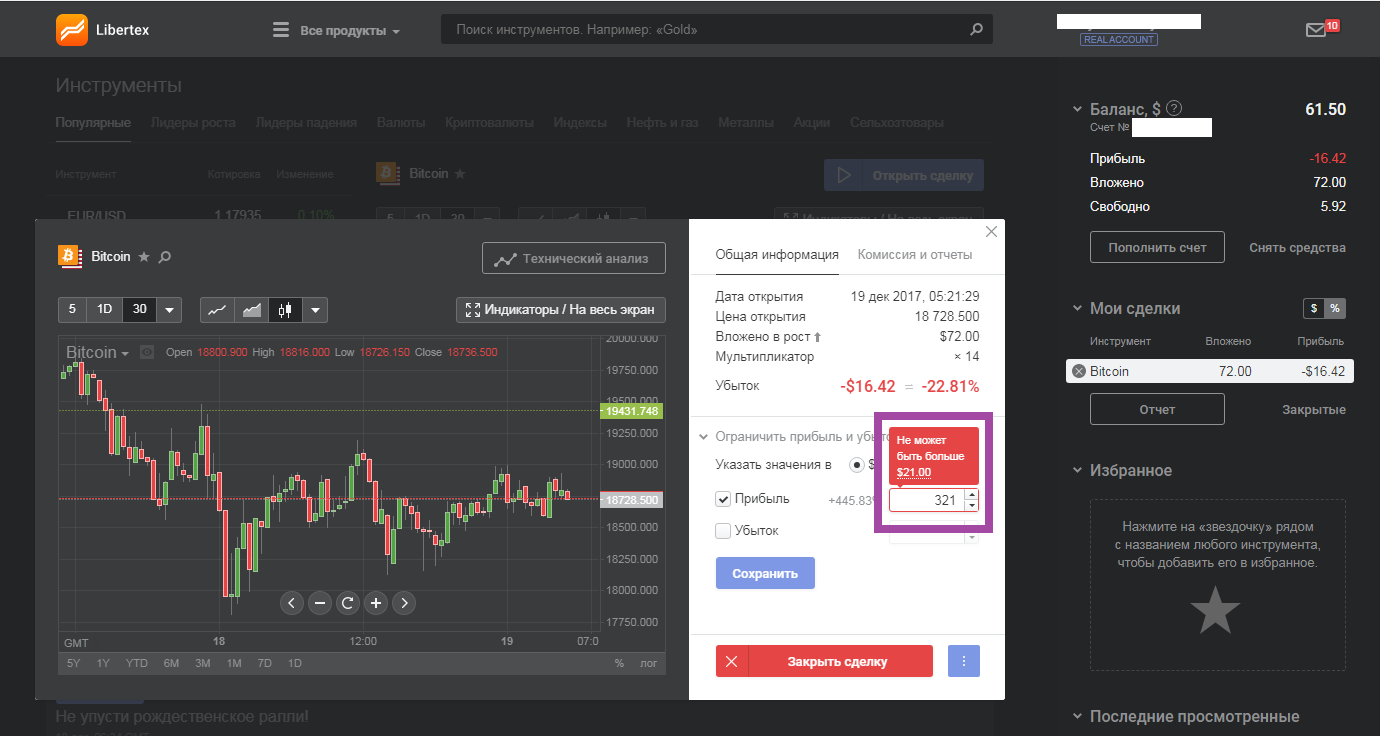This screenshot has height=736, width=1380.
Task: Open the timeframe dropdown arrow
Action: (x=169, y=310)
